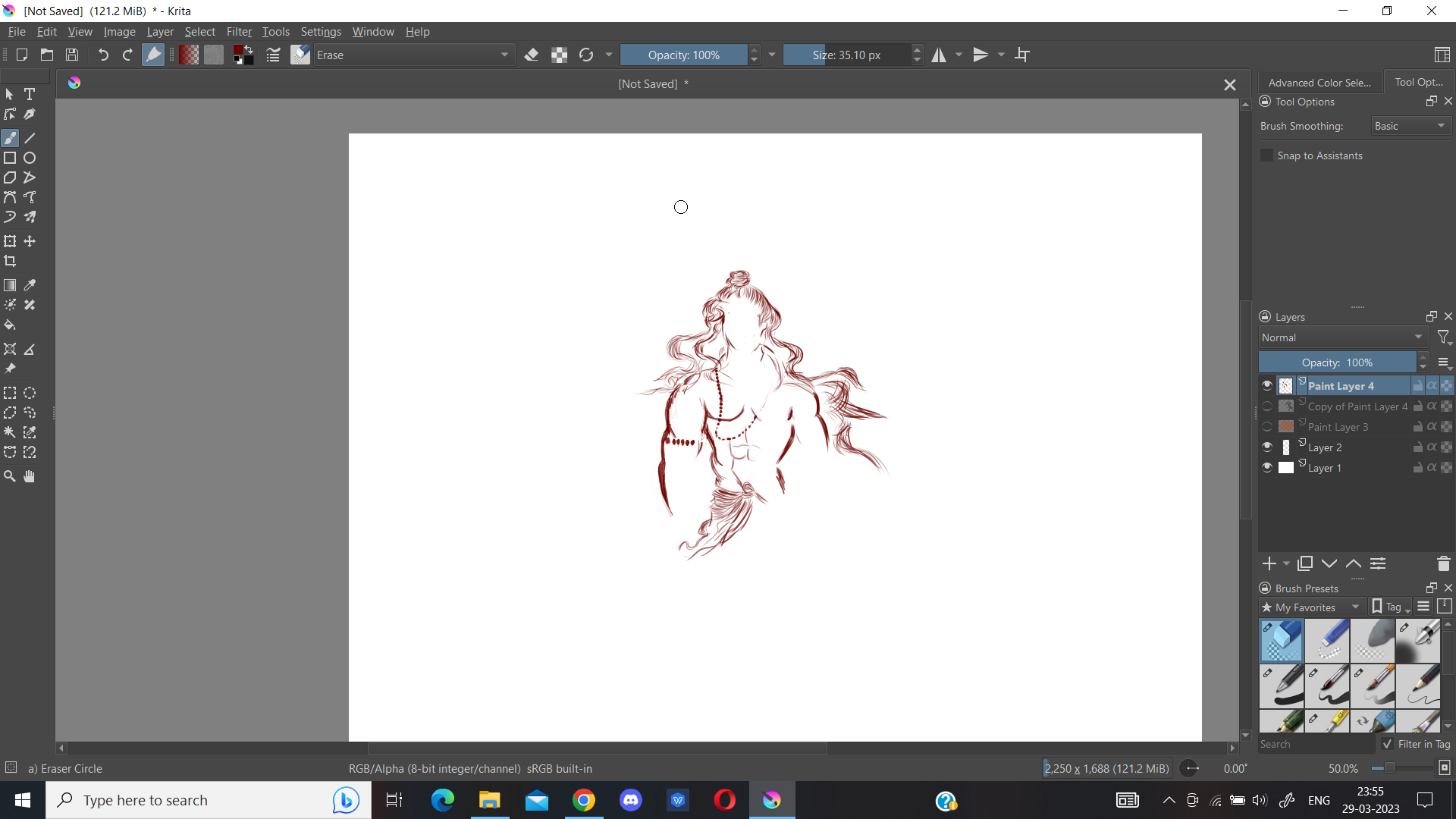This screenshot has height=819, width=1456.
Task: Delete layer with trash icon
Action: 1443,563
